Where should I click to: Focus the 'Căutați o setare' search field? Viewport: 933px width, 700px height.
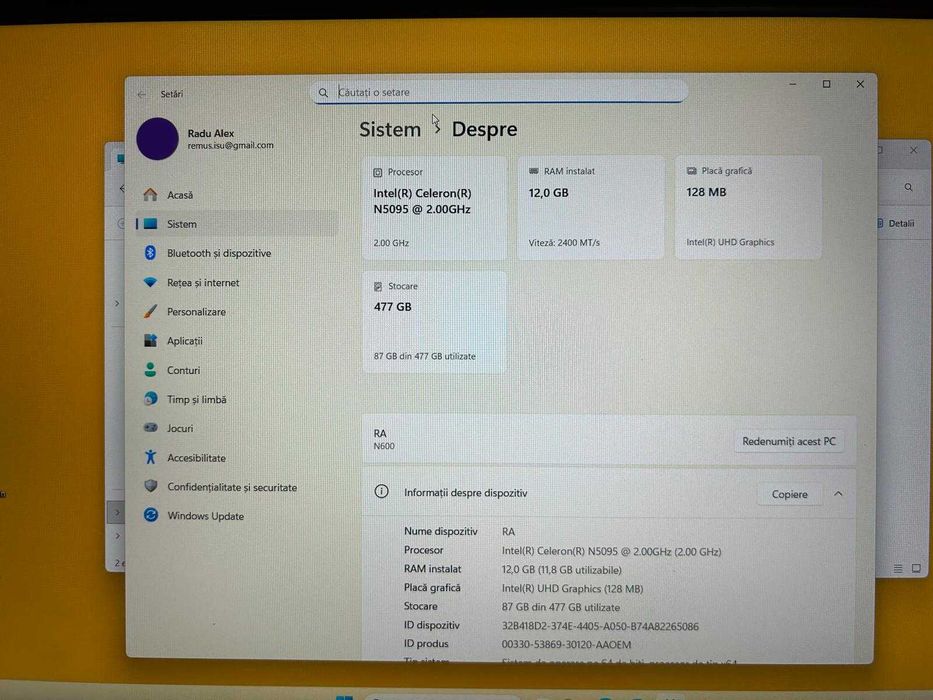(499, 92)
